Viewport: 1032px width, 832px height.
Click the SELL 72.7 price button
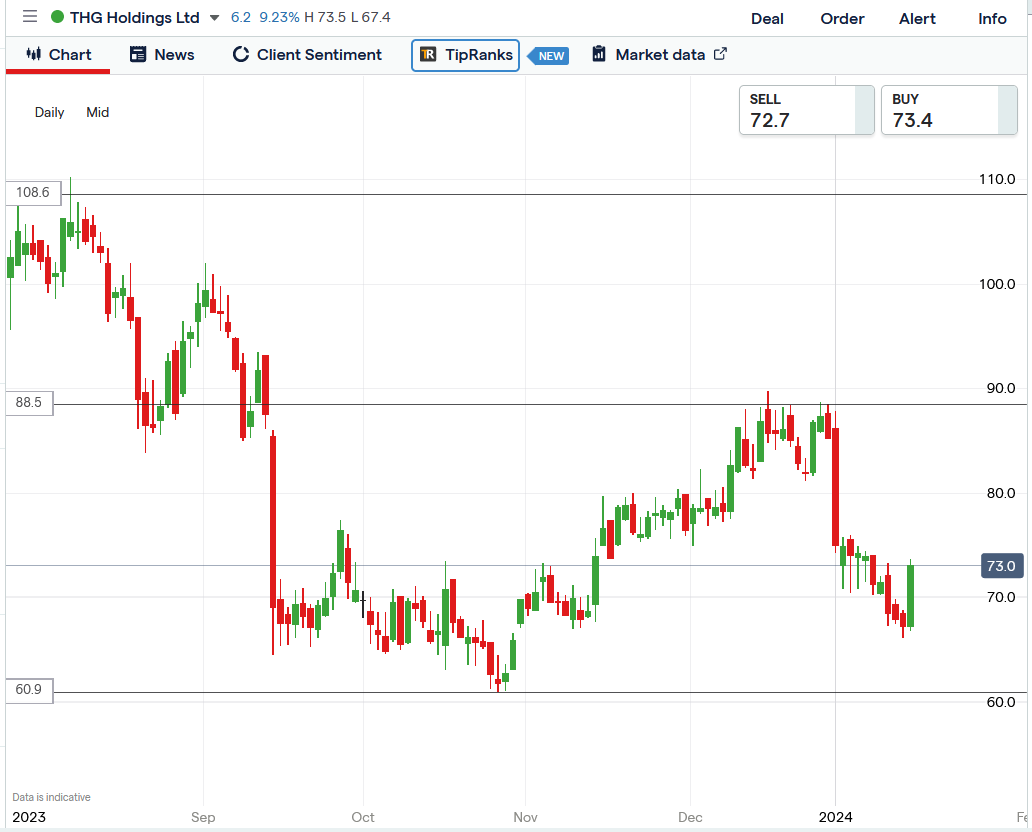[806, 111]
